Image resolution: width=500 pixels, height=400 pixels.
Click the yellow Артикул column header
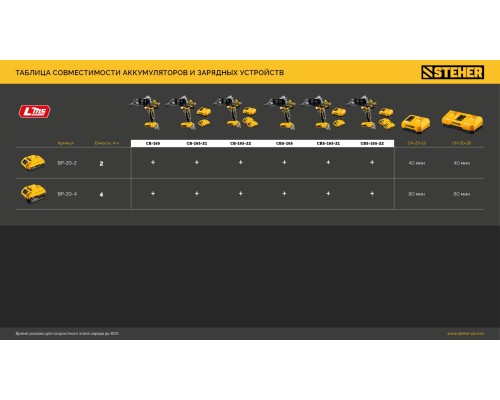tap(66, 143)
